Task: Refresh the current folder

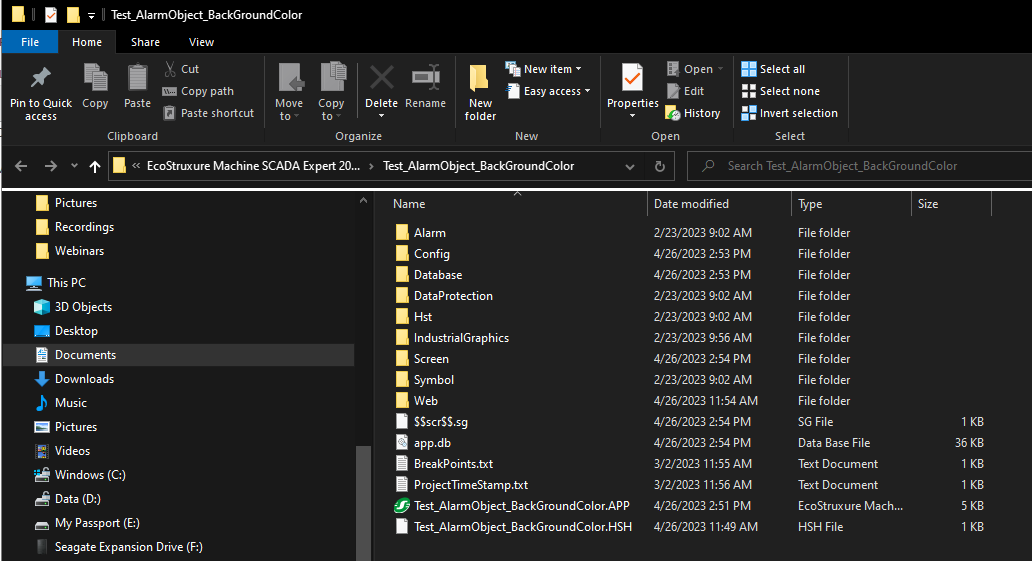Action: 659,167
